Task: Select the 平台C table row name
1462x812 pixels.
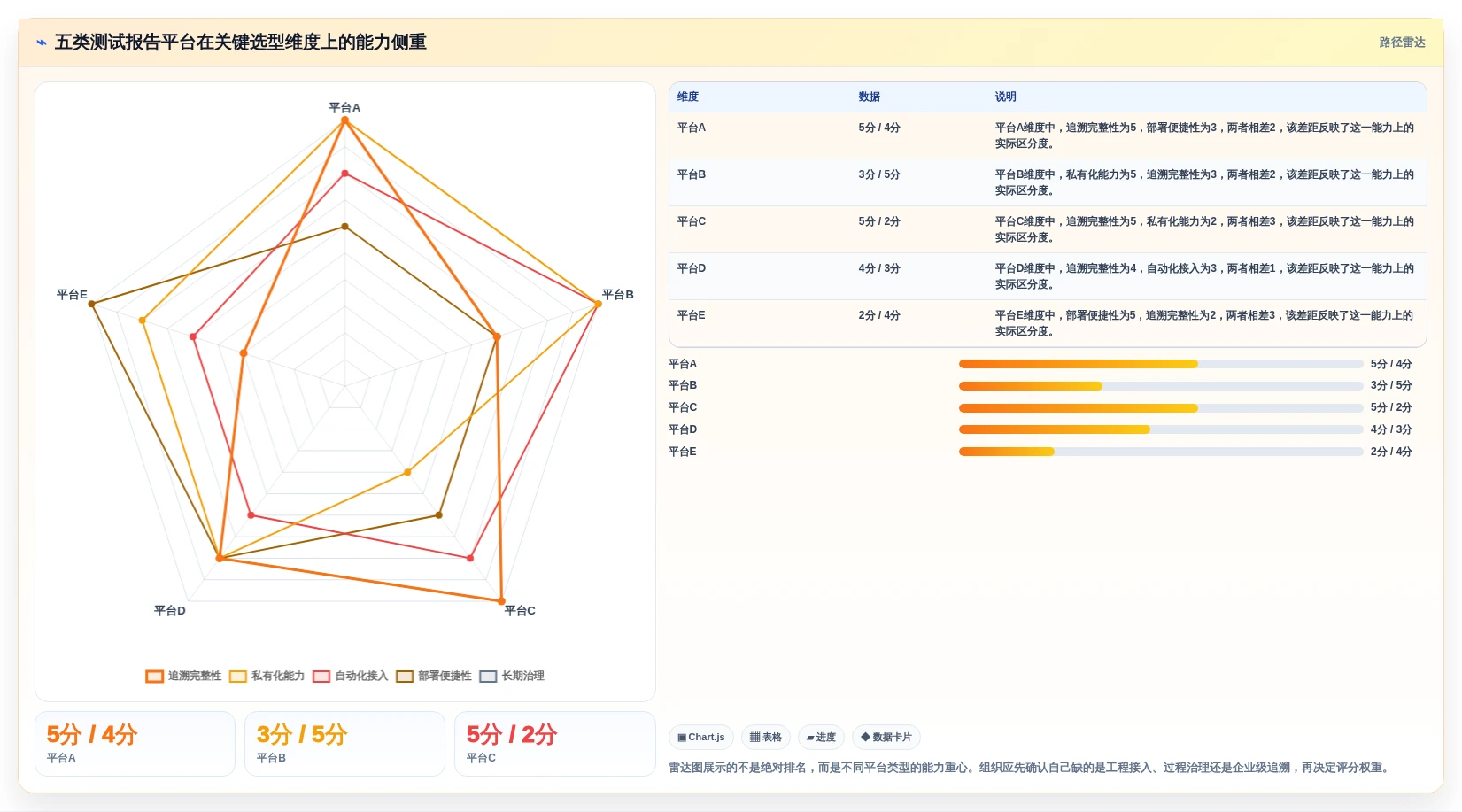Action: (692, 221)
